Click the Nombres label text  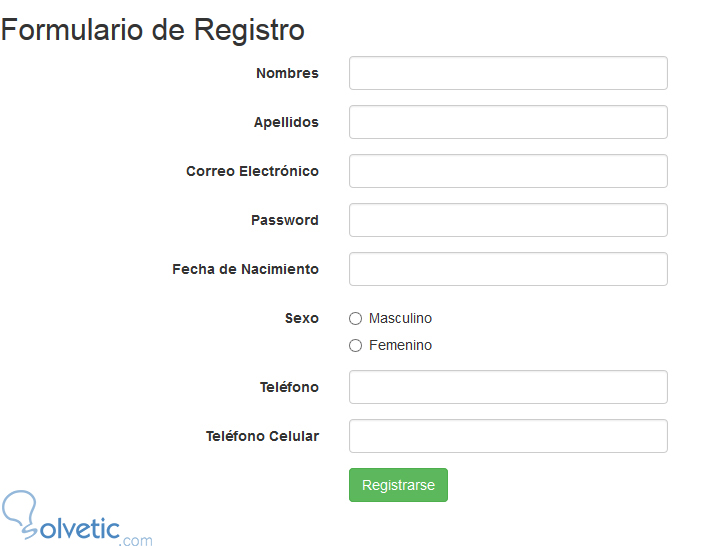coord(287,73)
